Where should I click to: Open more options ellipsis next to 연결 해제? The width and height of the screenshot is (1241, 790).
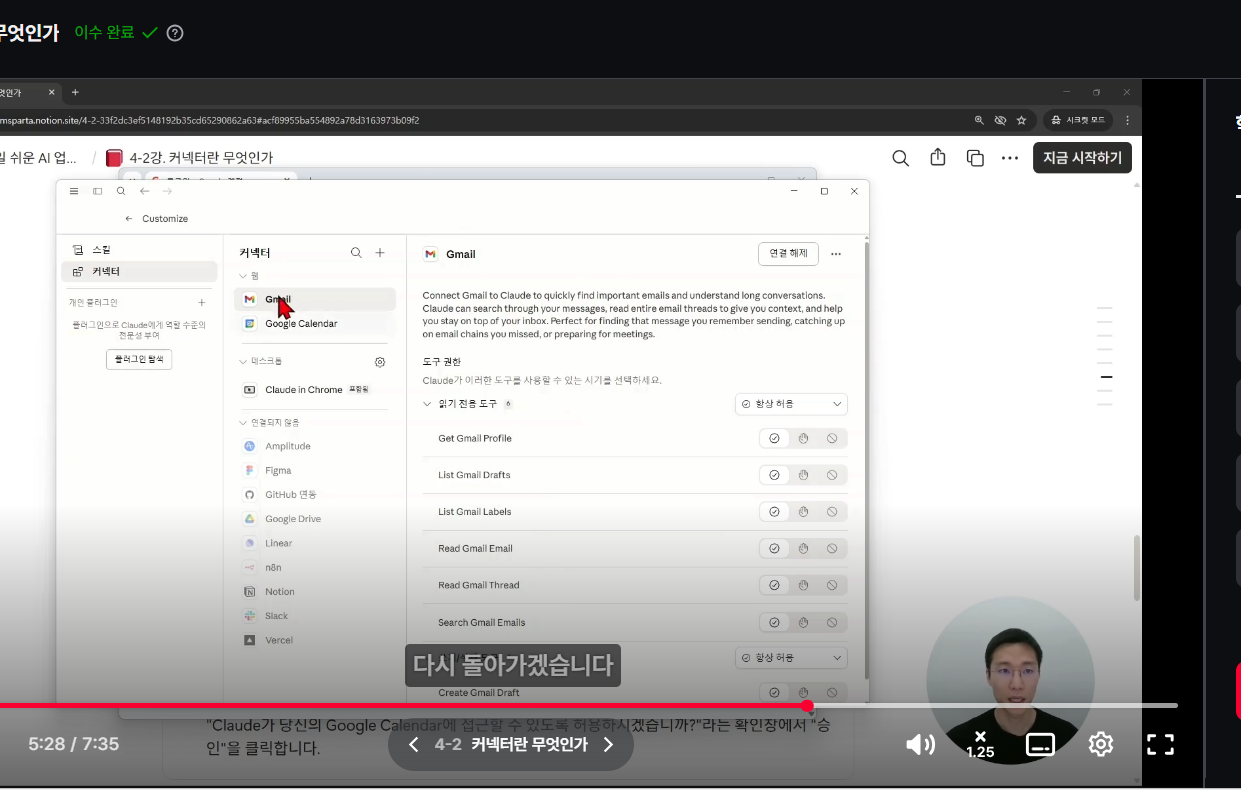[836, 254]
